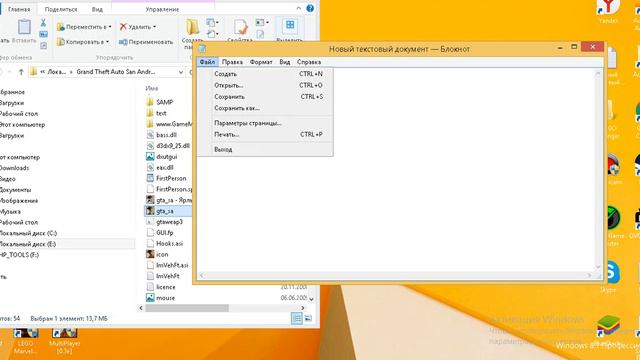Click the scissors Cut icon in Explorer ribbon
The image size is (640, 360).
43,23
